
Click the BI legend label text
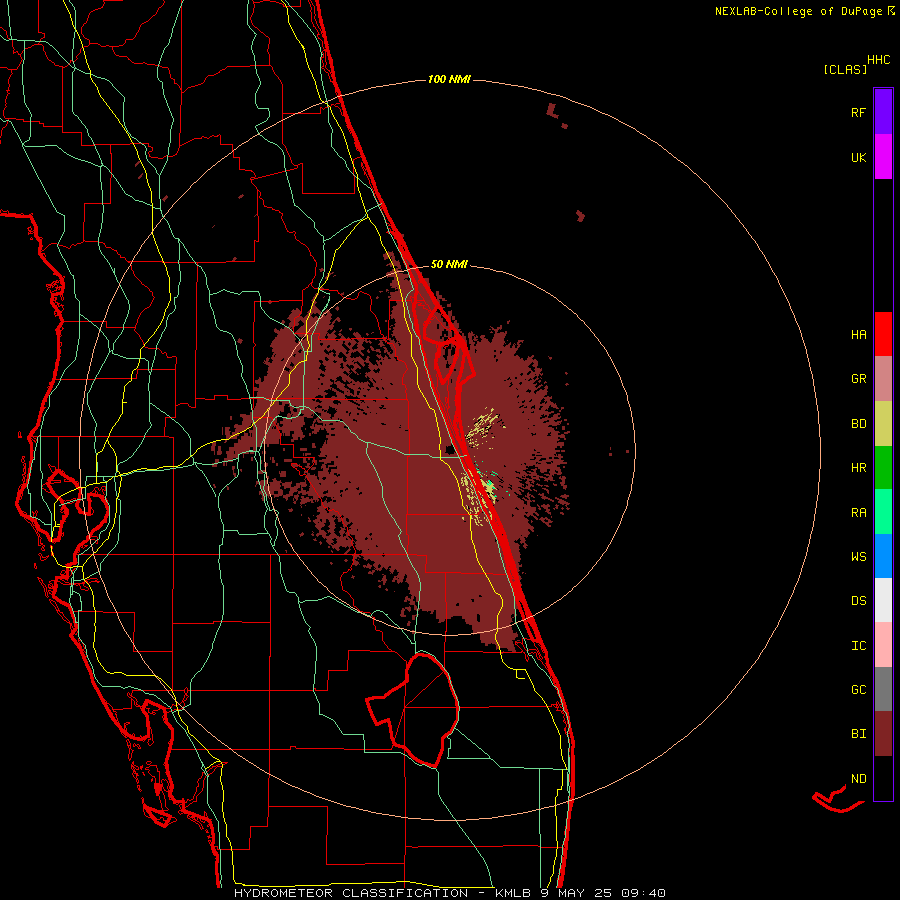pos(859,734)
